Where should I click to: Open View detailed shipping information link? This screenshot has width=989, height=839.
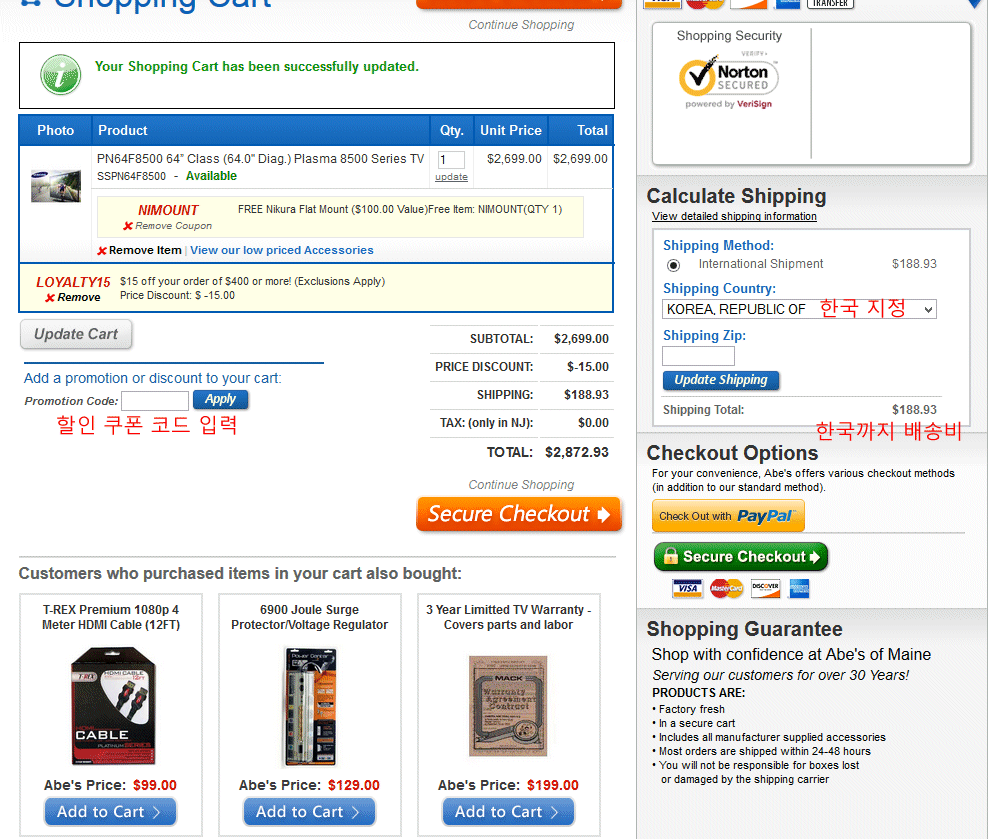tap(734, 216)
